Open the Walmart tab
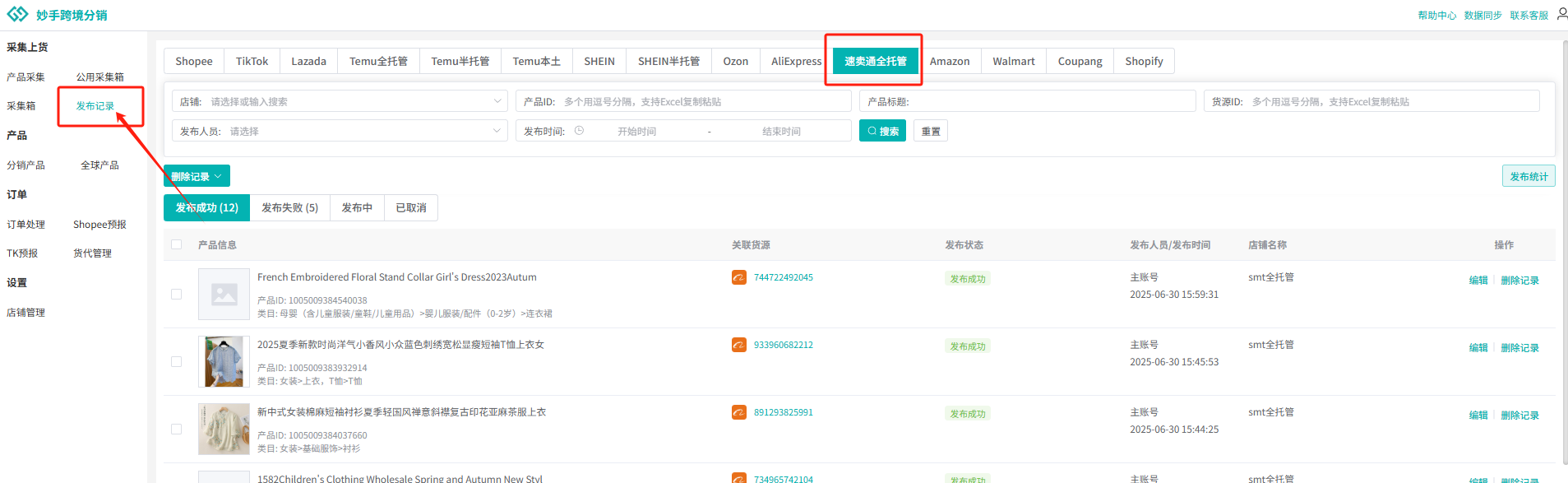Viewport: 1568px width, 483px height. pyautogui.click(x=1014, y=61)
